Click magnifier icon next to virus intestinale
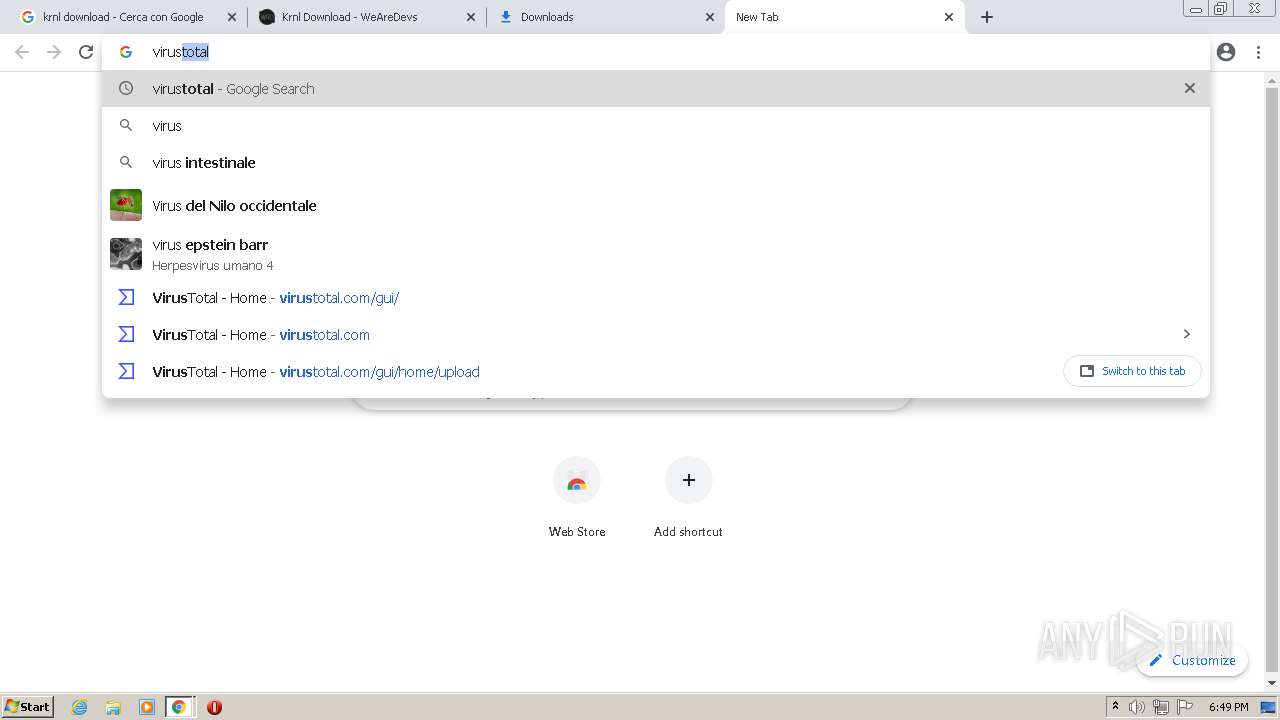This screenshot has height=720, width=1280. [126, 162]
